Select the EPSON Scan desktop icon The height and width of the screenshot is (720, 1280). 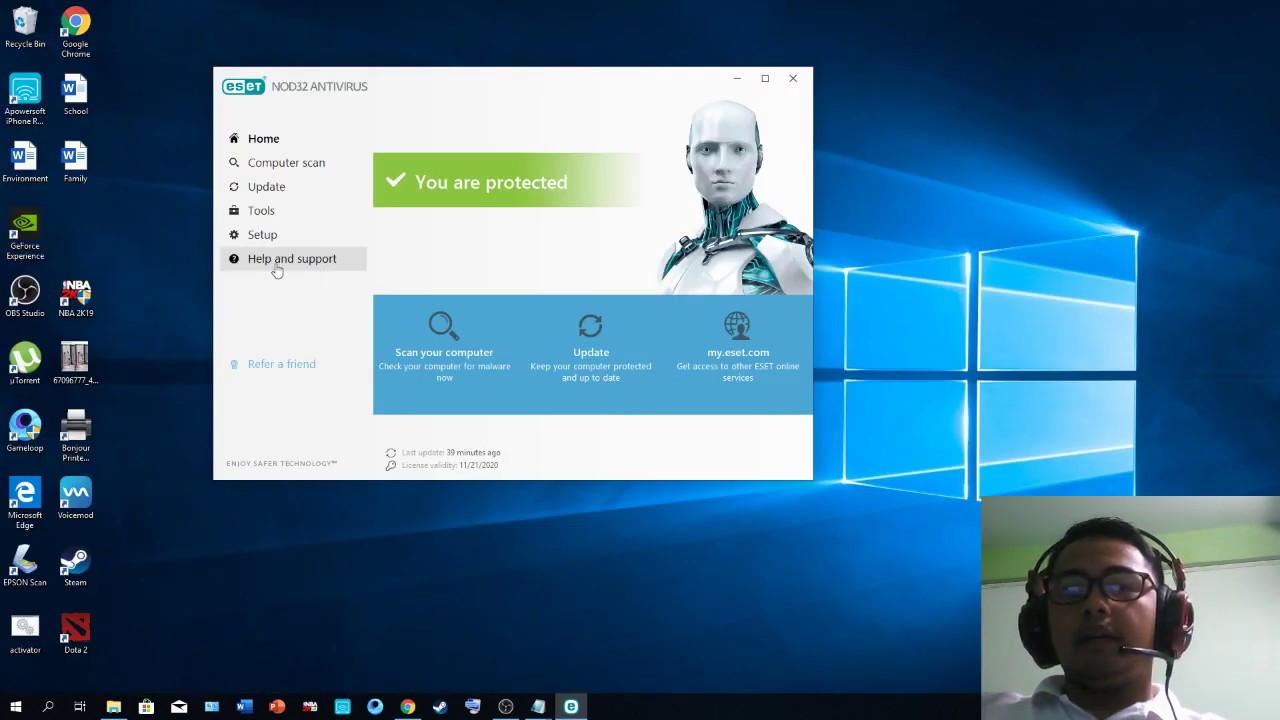[25, 566]
